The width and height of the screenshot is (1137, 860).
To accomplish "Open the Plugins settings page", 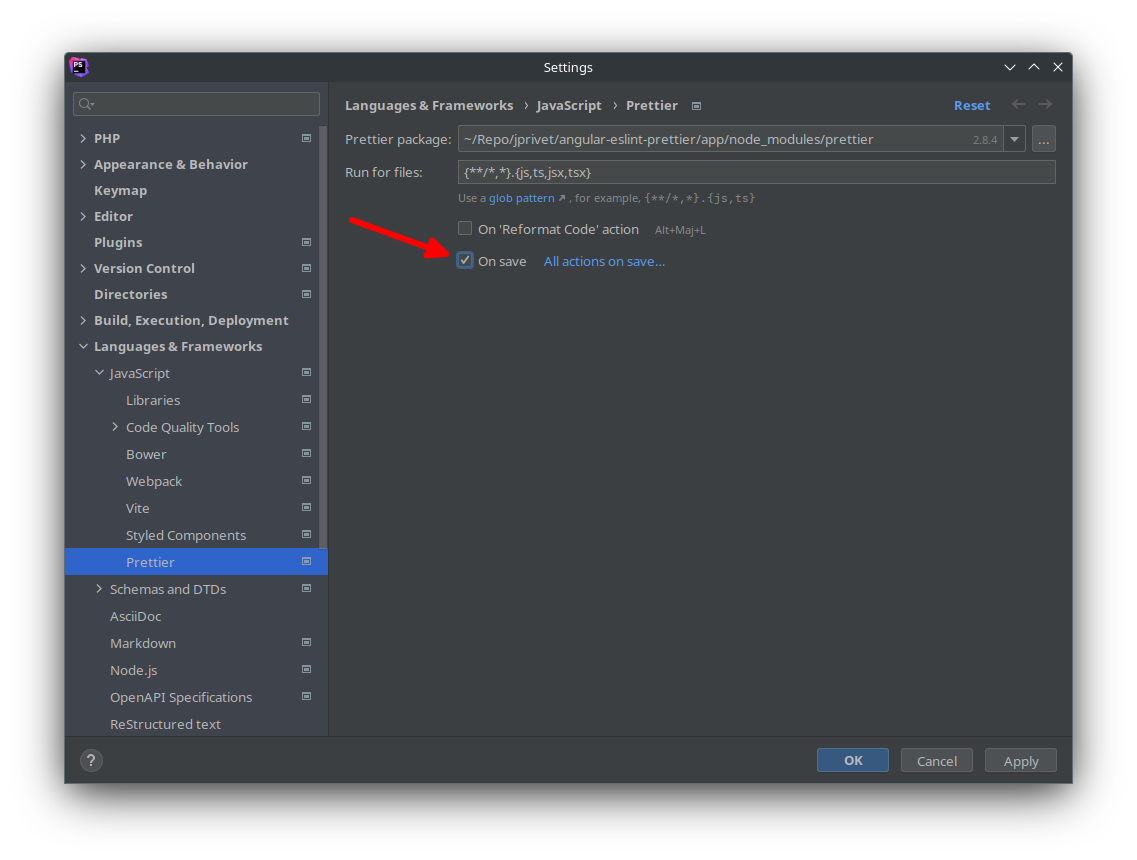I will tap(118, 242).
